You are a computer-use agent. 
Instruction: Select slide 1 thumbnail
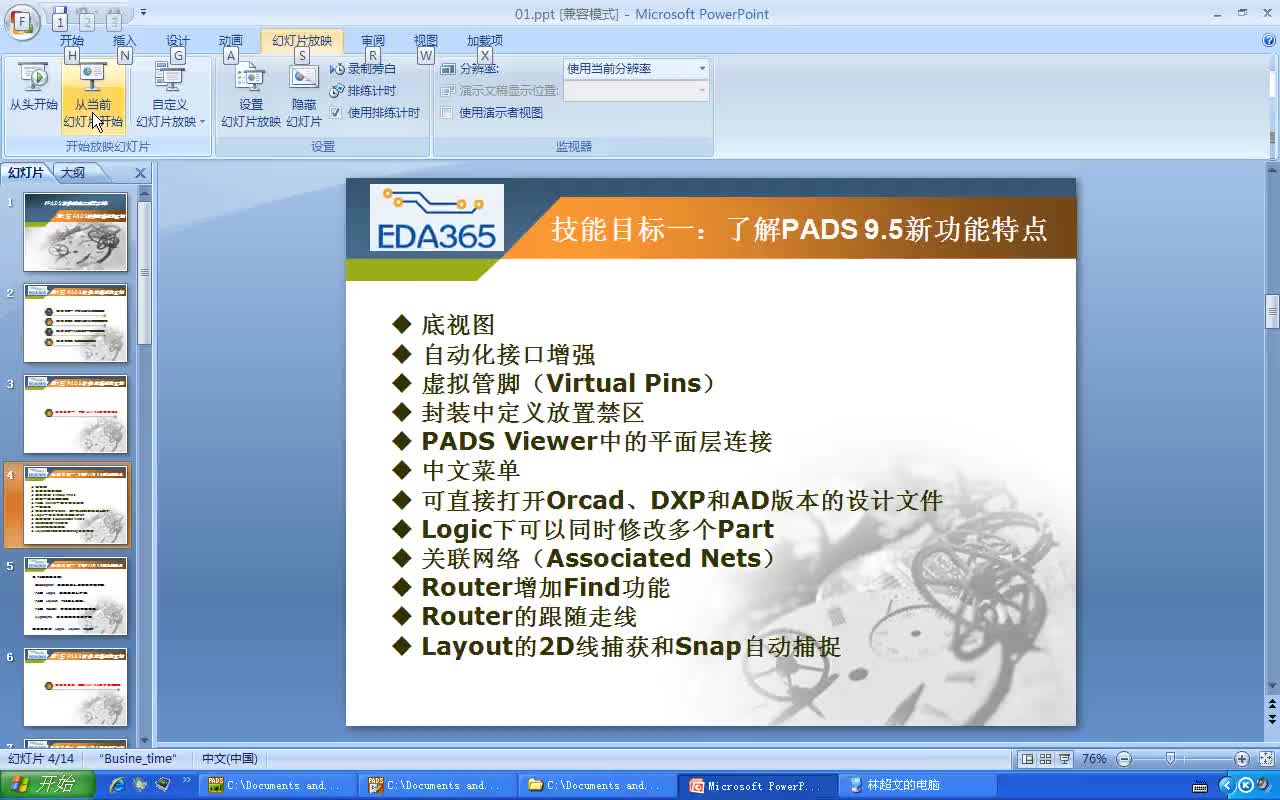(x=76, y=232)
